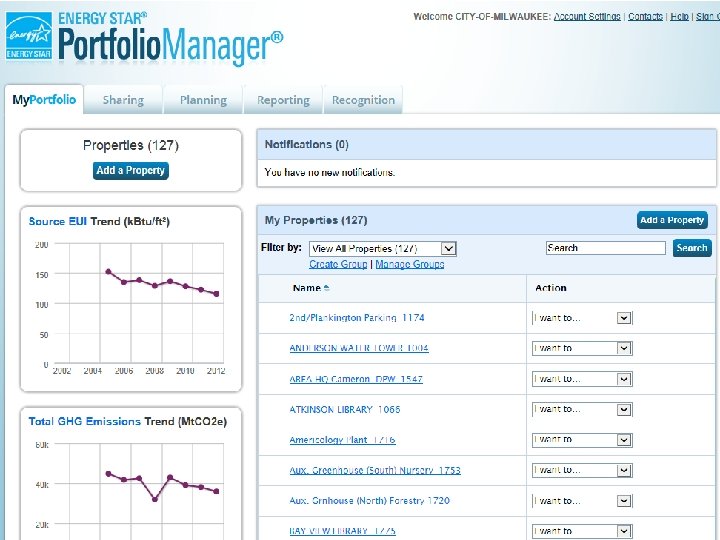Expand action dropdown for BAY VIEW LIBRARY
Viewport: 720px width, 540px height.
(582, 531)
